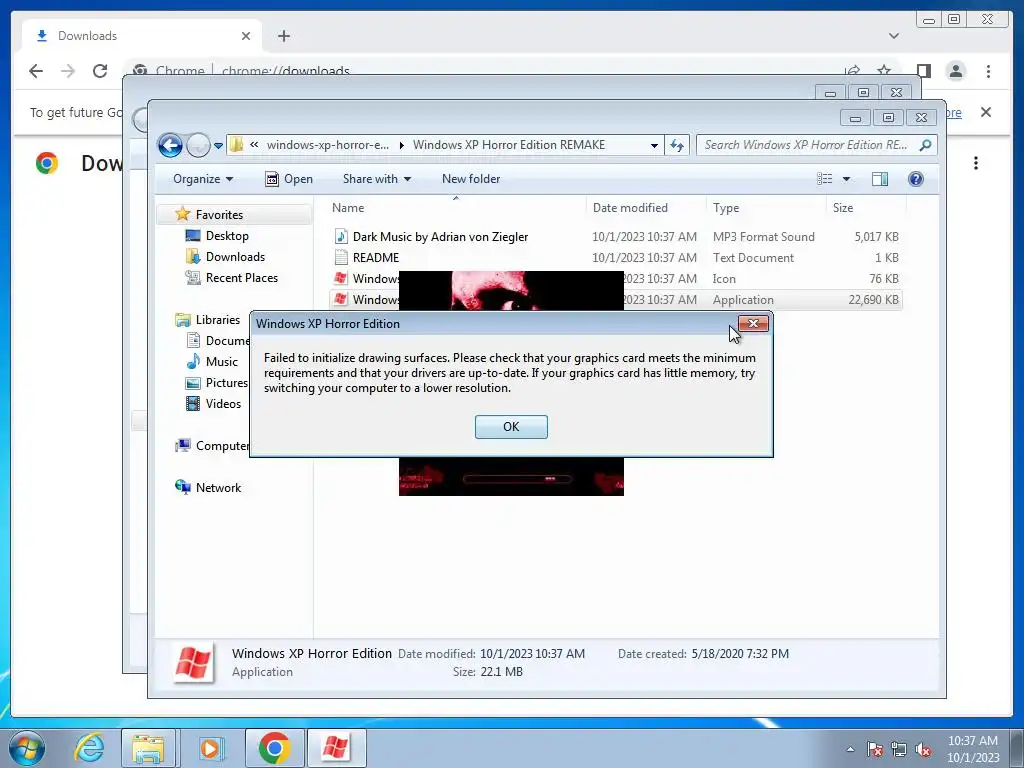1024x768 pixels.
Task: Expand the address bar previous locations dropdown
Action: [x=654, y=145]
